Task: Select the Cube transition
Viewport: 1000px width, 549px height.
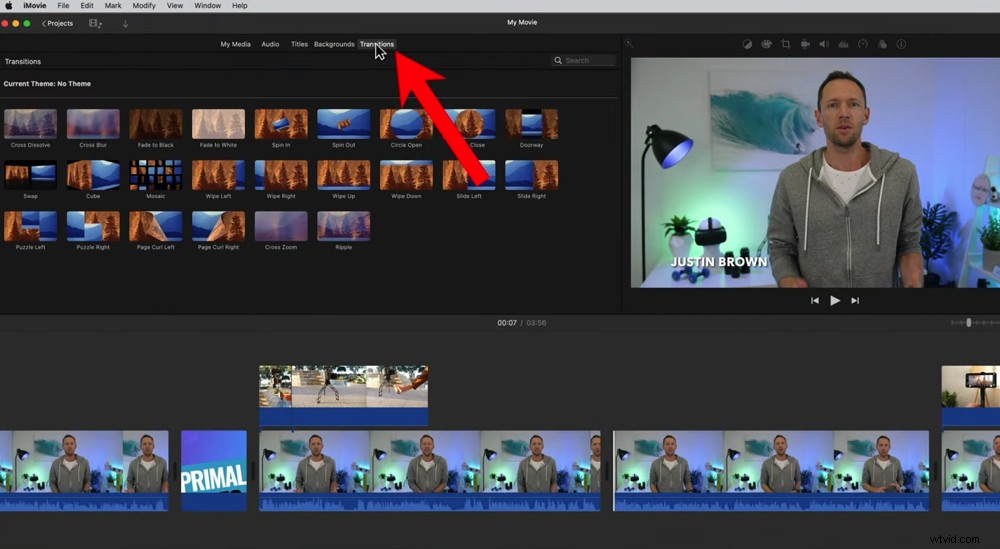Action: click(x=93, y=175)
